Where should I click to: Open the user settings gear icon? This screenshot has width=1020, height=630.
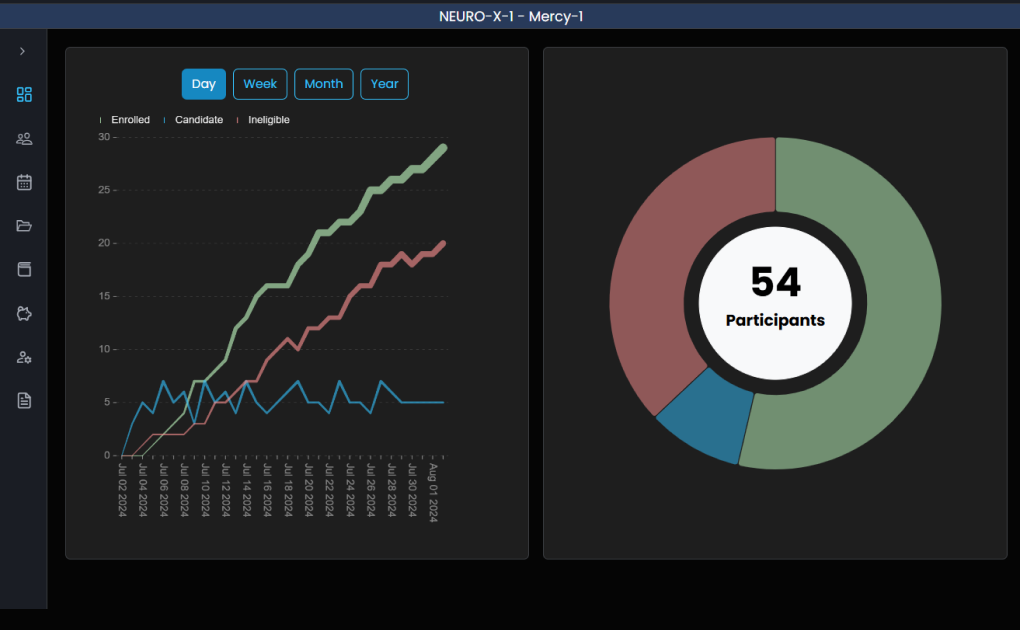[x=24, y=357]
